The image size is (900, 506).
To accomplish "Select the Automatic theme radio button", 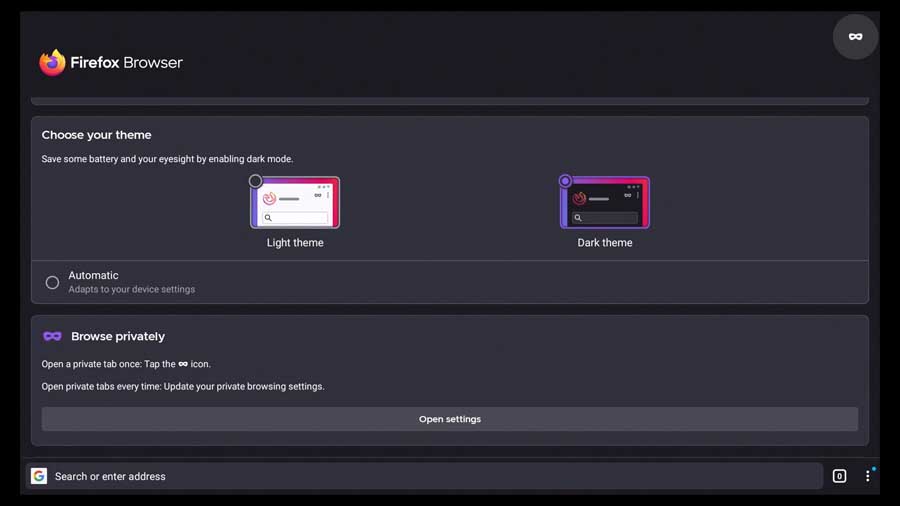I will (52, 282).
